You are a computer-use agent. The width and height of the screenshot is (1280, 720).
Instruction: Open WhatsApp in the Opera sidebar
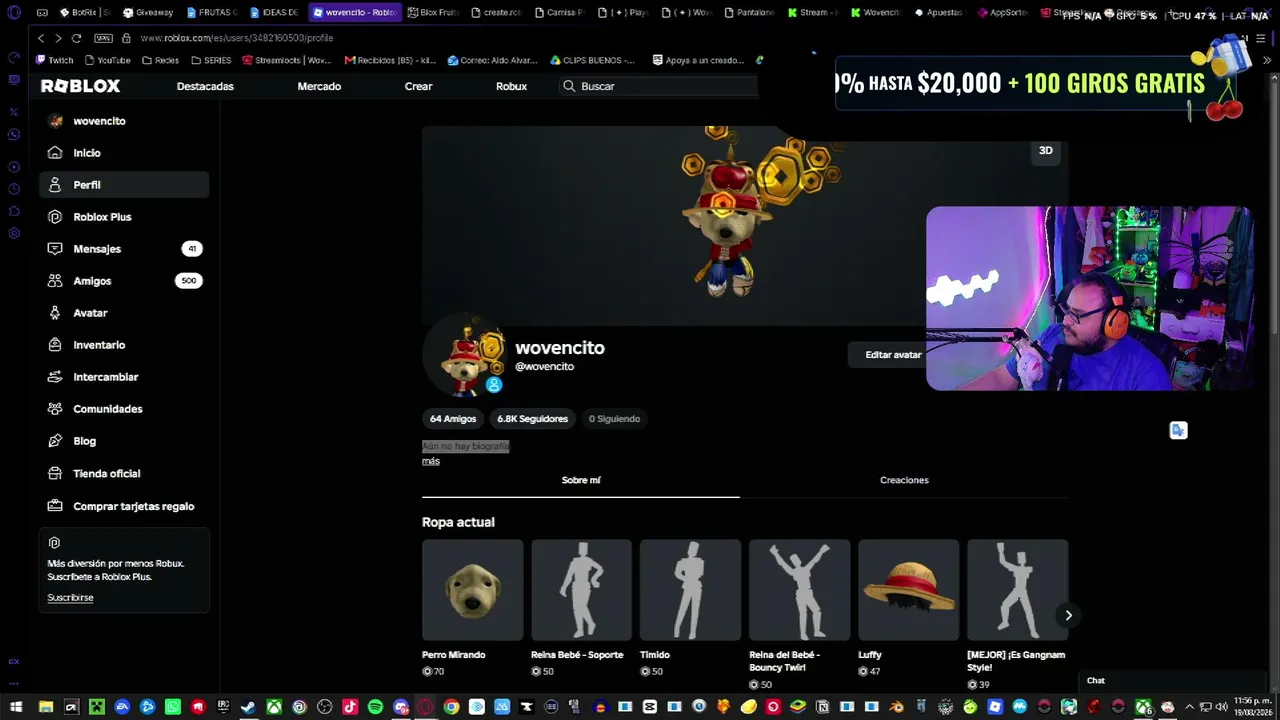pos(14,134)
